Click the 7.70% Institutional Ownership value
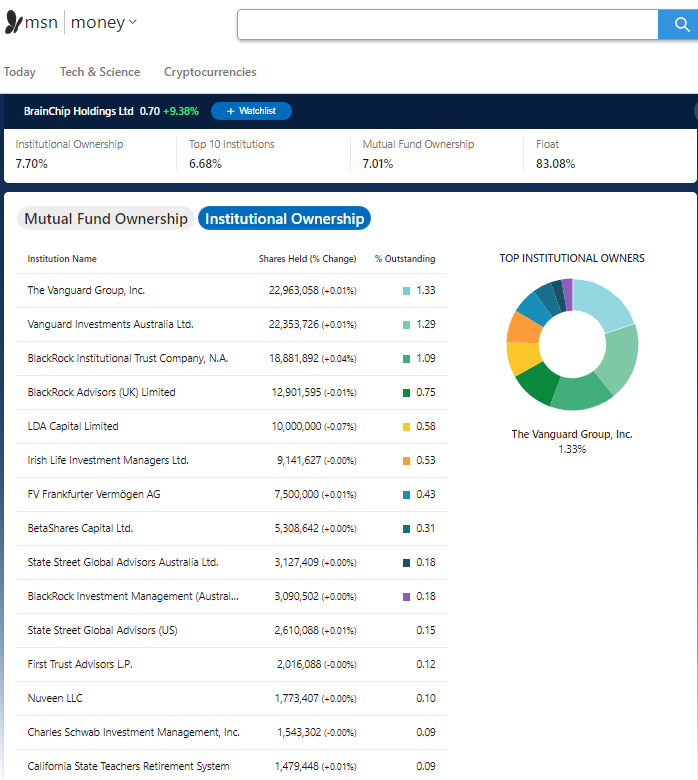This screenshot has height=780, width=698. 31,164
